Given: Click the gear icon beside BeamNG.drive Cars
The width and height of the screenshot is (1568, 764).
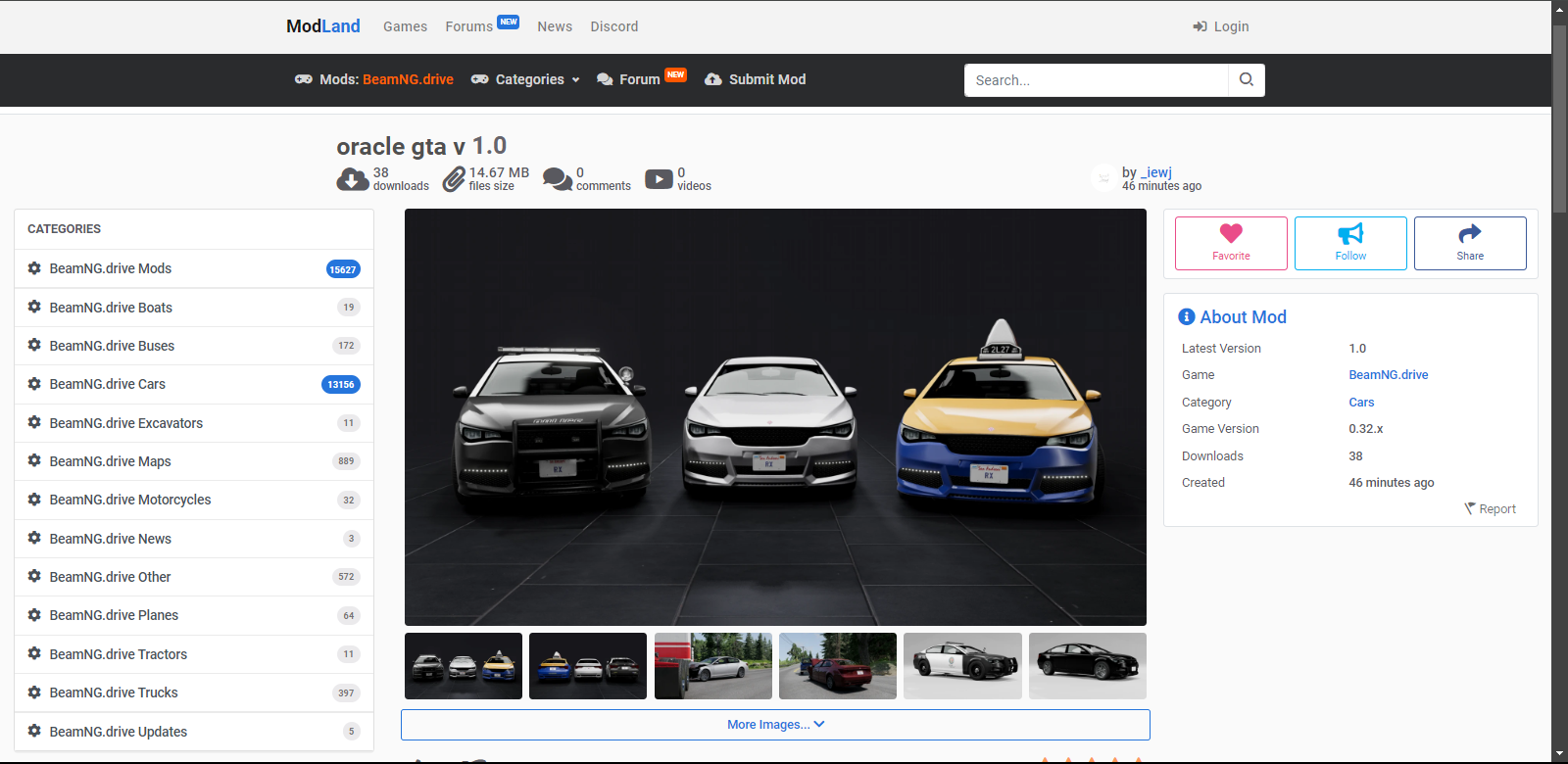Looking at the screenshot, I should pyautogui.click(x=34, y=384).
